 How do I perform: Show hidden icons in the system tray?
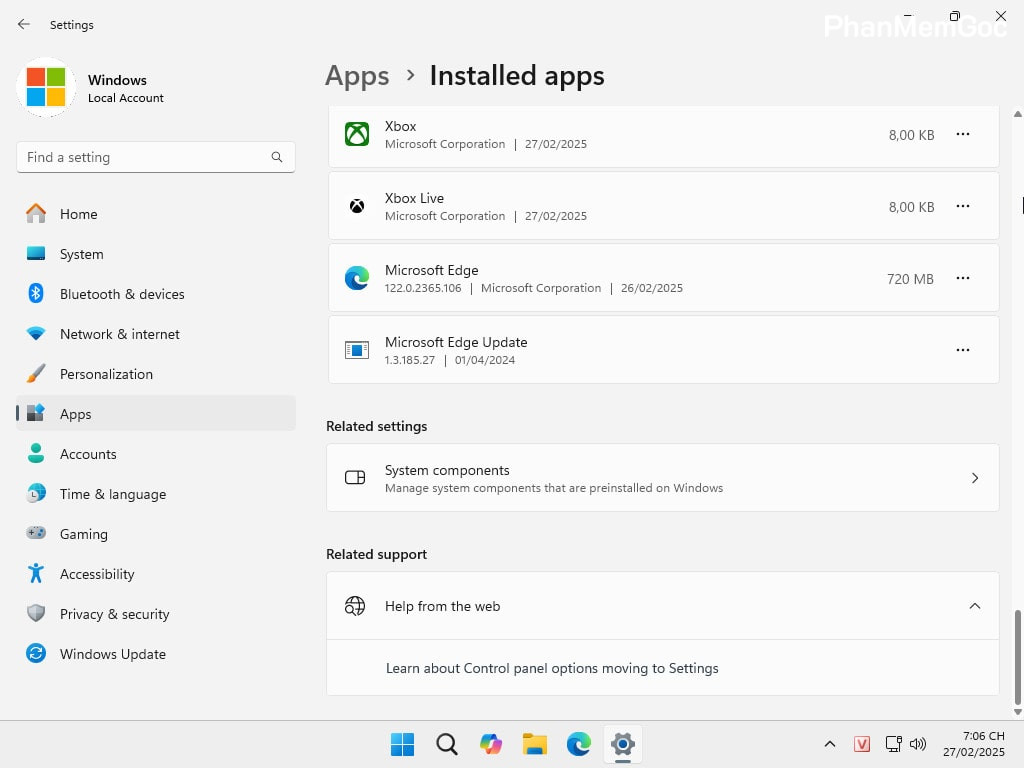pyautogui.click(x=830, y=744)
